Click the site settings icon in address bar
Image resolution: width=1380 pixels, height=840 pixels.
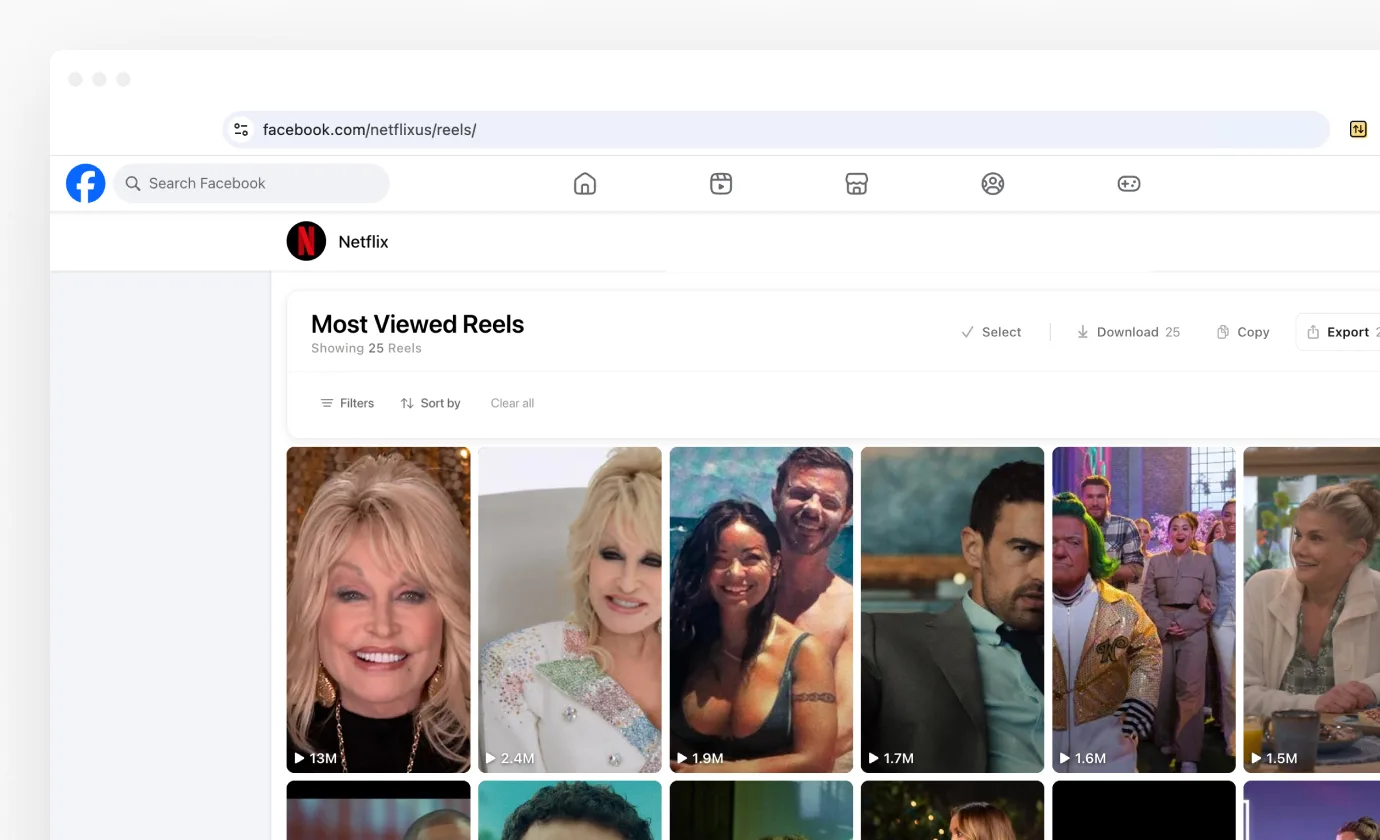(x=241, y=129)
